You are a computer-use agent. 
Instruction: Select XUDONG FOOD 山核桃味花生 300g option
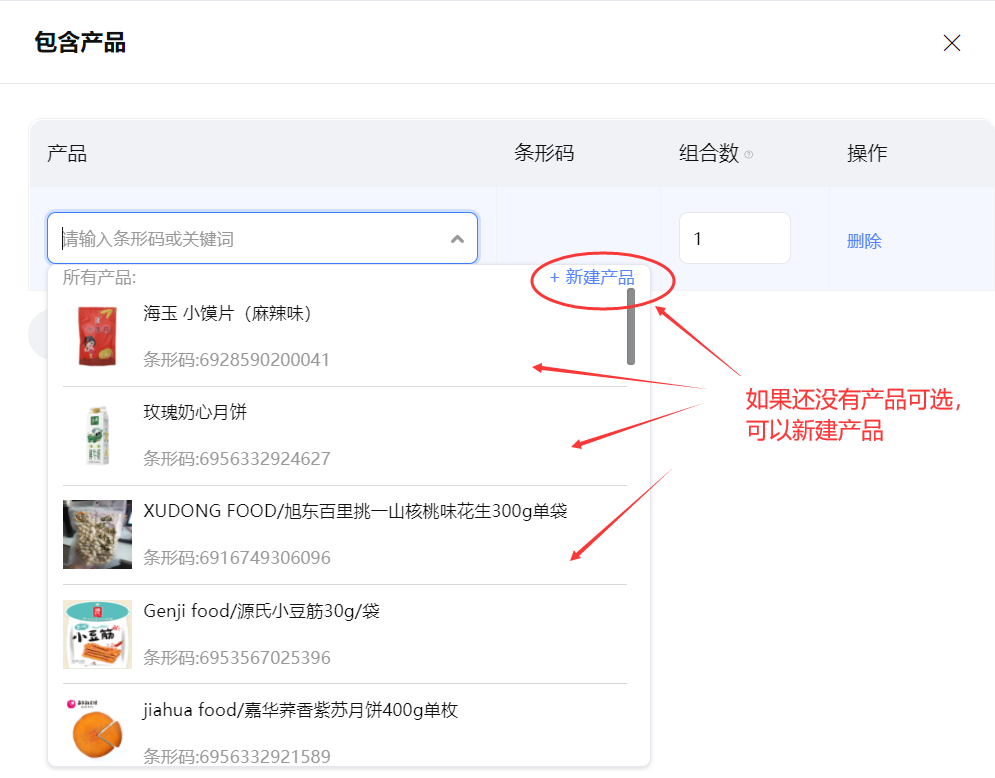click(x=355, y=511)
